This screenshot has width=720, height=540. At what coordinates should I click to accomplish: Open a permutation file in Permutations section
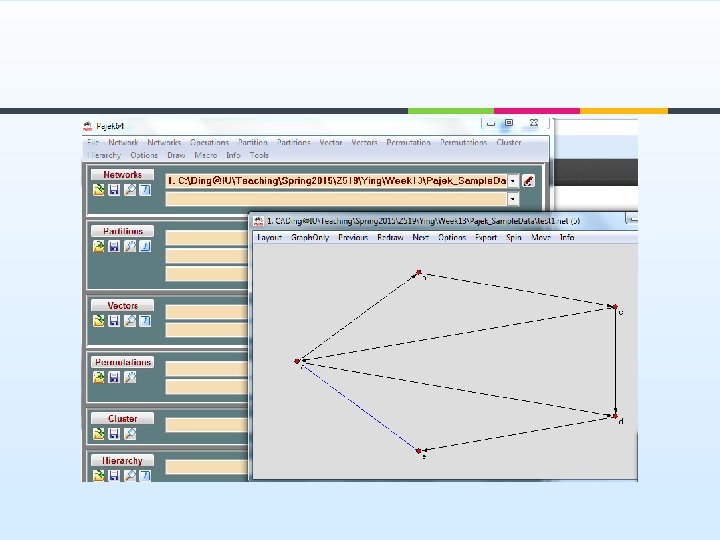tap(98, 377)
